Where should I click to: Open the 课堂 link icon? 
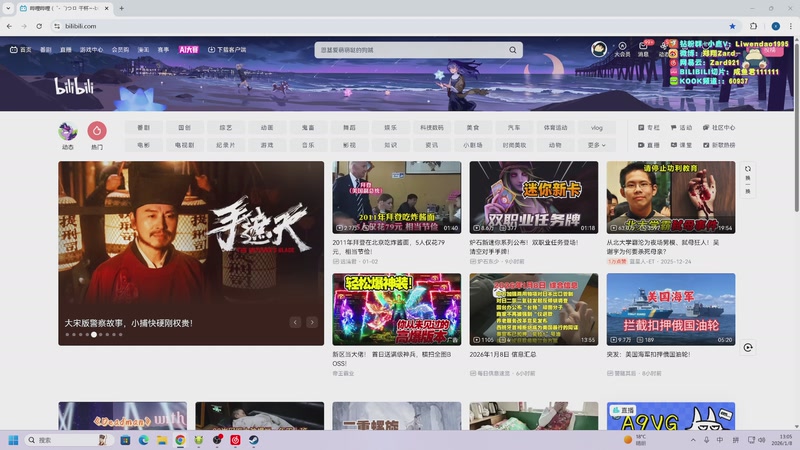673,145
